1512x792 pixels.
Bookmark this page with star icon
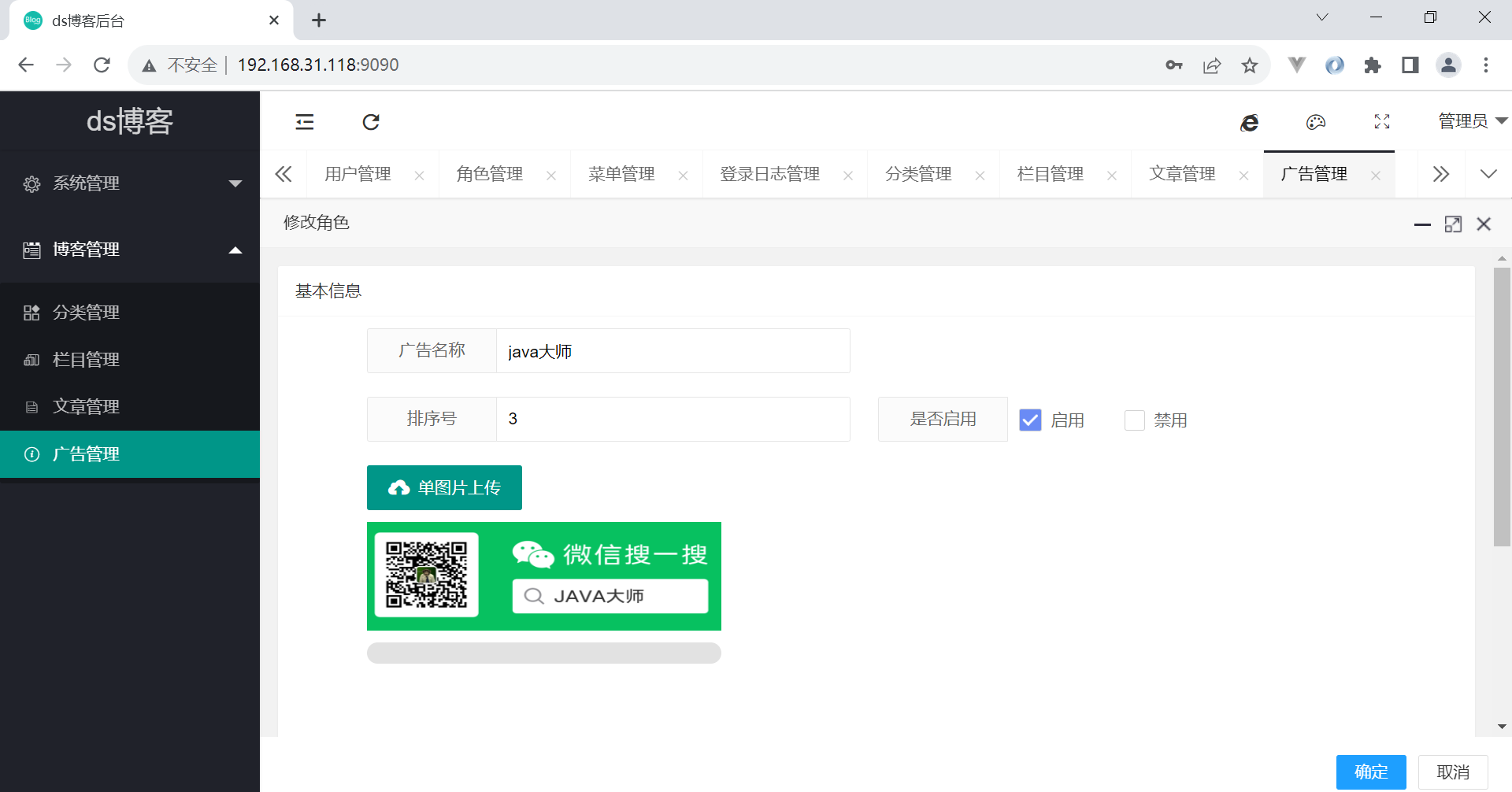click(x=1250, y=65)
